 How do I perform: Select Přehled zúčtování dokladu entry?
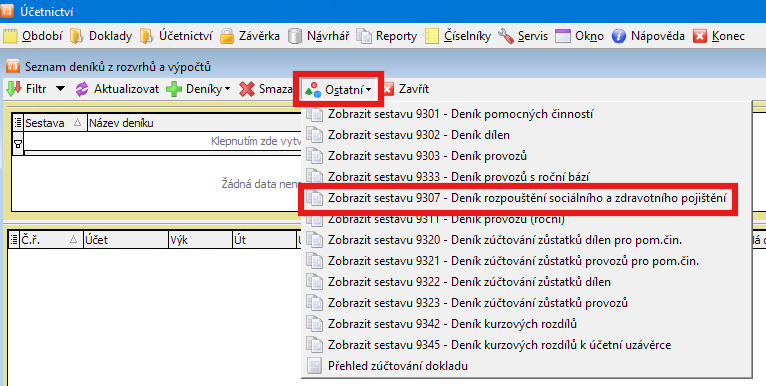click(x=527, y=366)
